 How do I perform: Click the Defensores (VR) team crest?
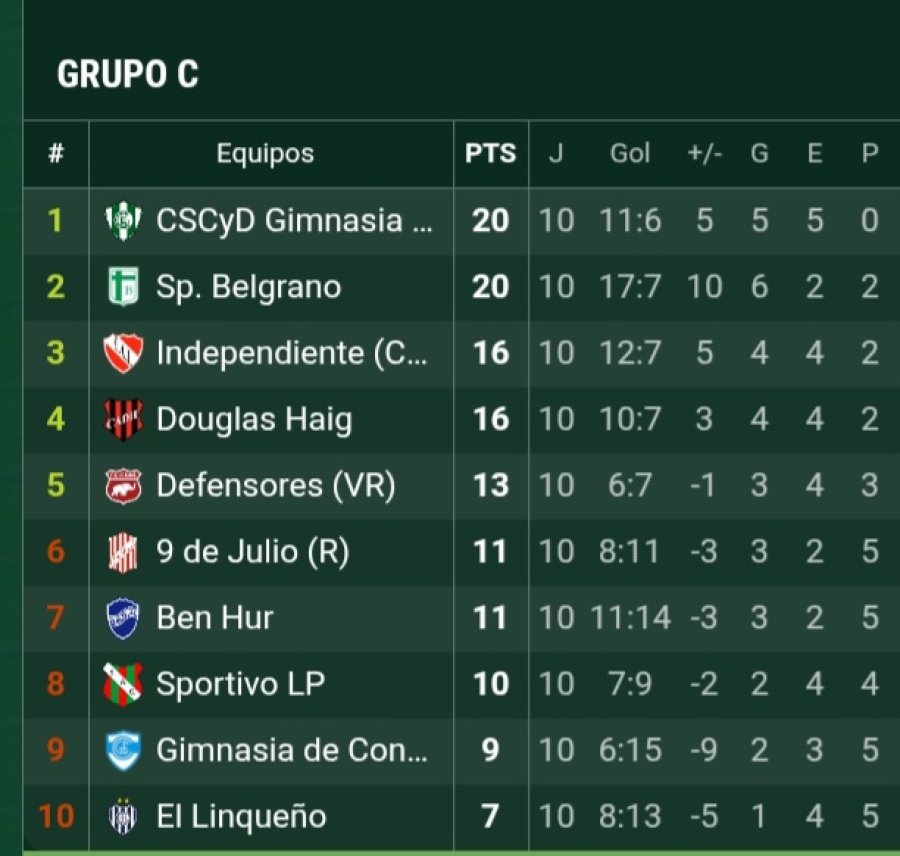[x=123, y=485]
